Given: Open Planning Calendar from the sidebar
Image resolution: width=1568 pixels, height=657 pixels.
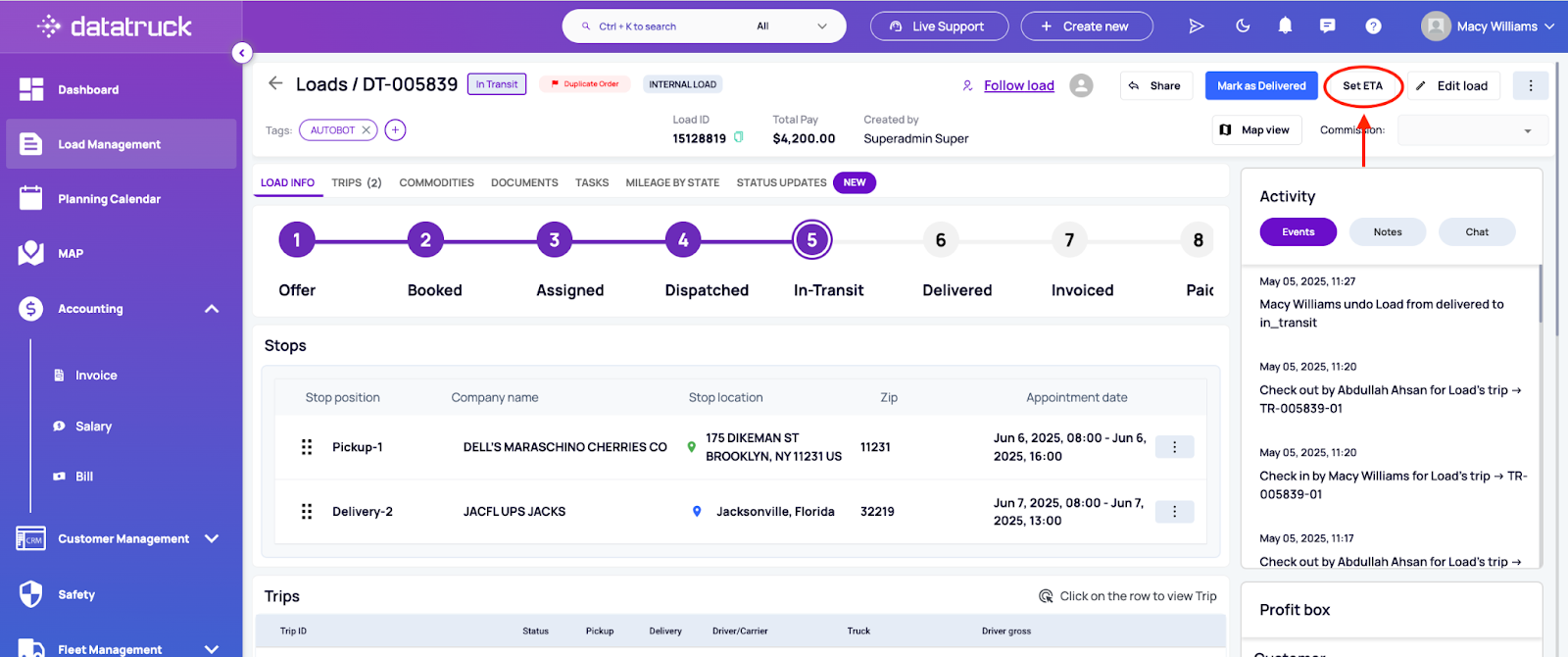Looking at the screenshot, I should (109, 199).
